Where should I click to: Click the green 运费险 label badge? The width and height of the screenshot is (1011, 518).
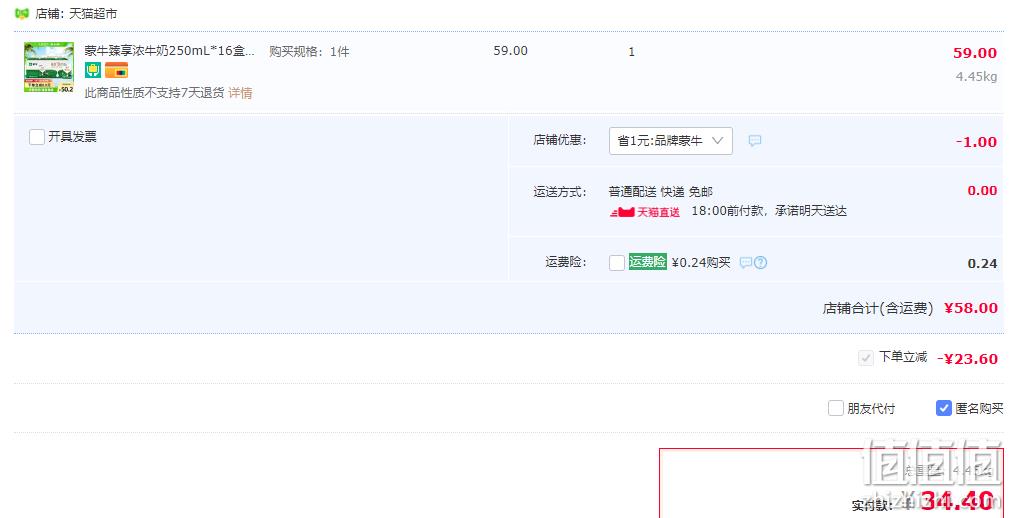point(647,262)
